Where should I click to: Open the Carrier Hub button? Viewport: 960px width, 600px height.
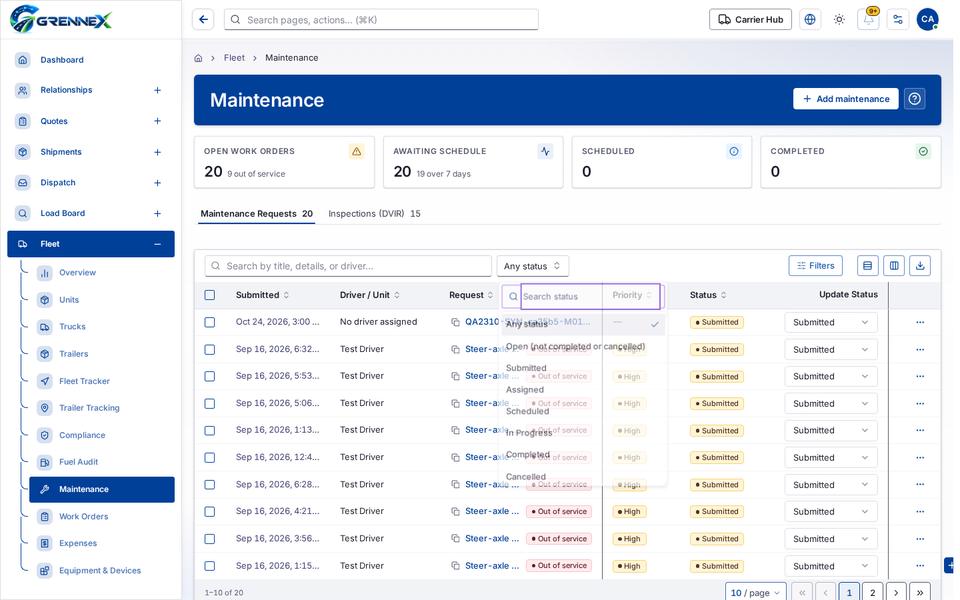tap(750, 20)
